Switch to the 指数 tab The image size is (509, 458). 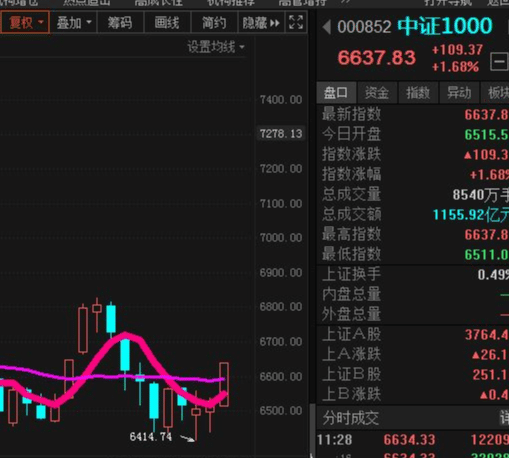pyautogui.click(x=418, y=92)
